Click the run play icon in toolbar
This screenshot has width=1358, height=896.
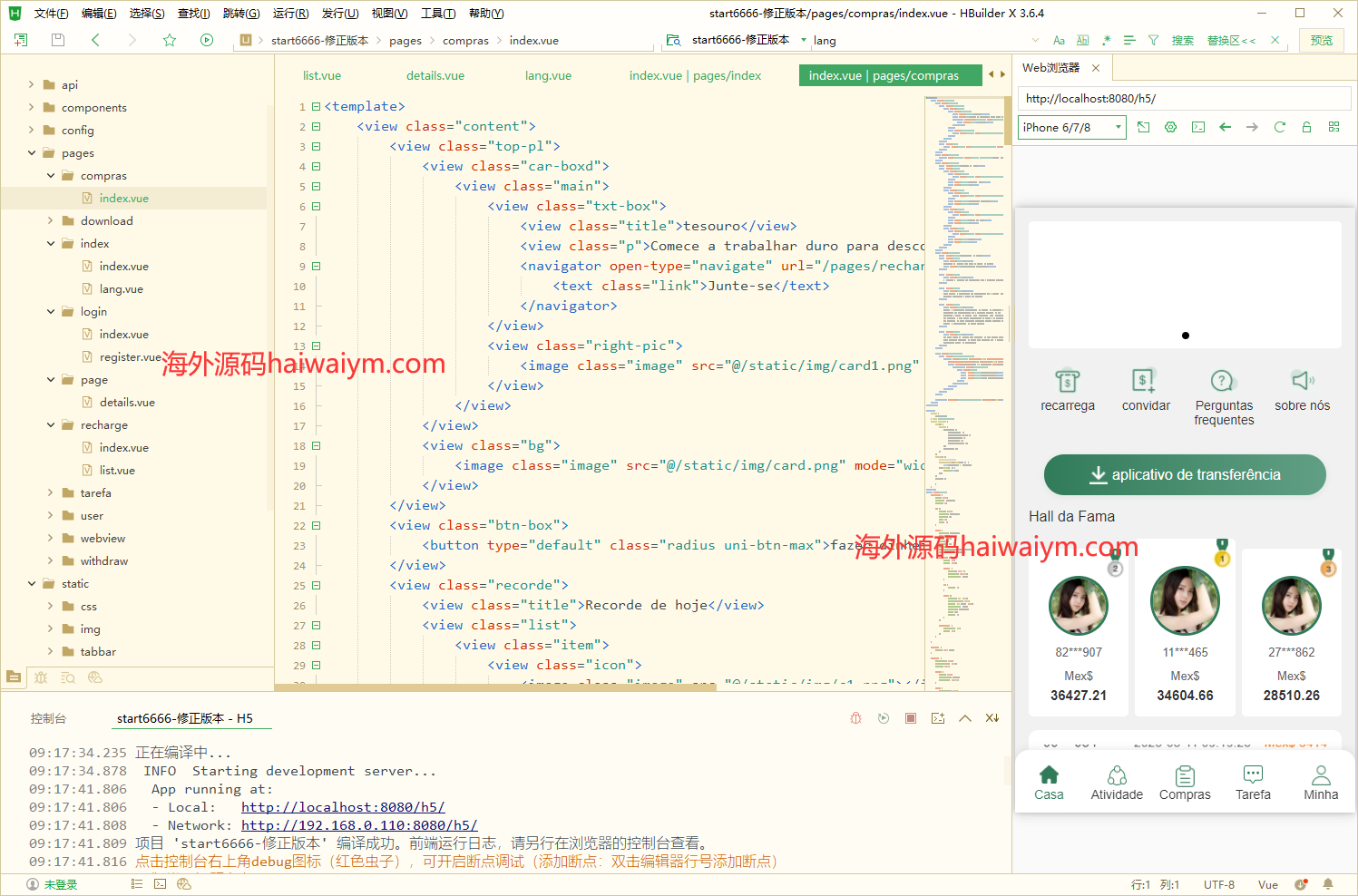click(x=207, y=40)
